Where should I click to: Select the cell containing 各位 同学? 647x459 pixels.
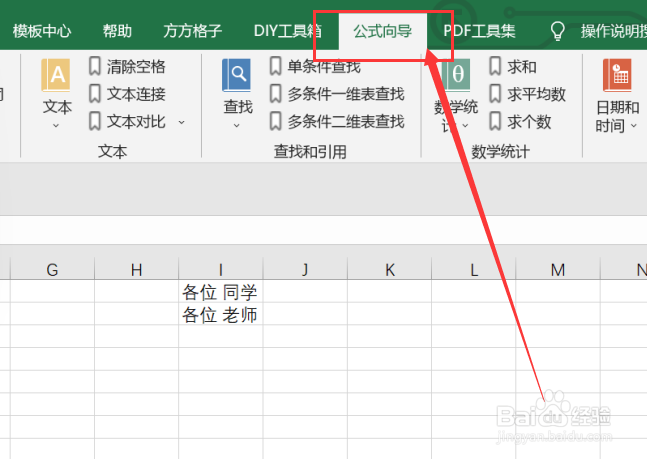221,291
